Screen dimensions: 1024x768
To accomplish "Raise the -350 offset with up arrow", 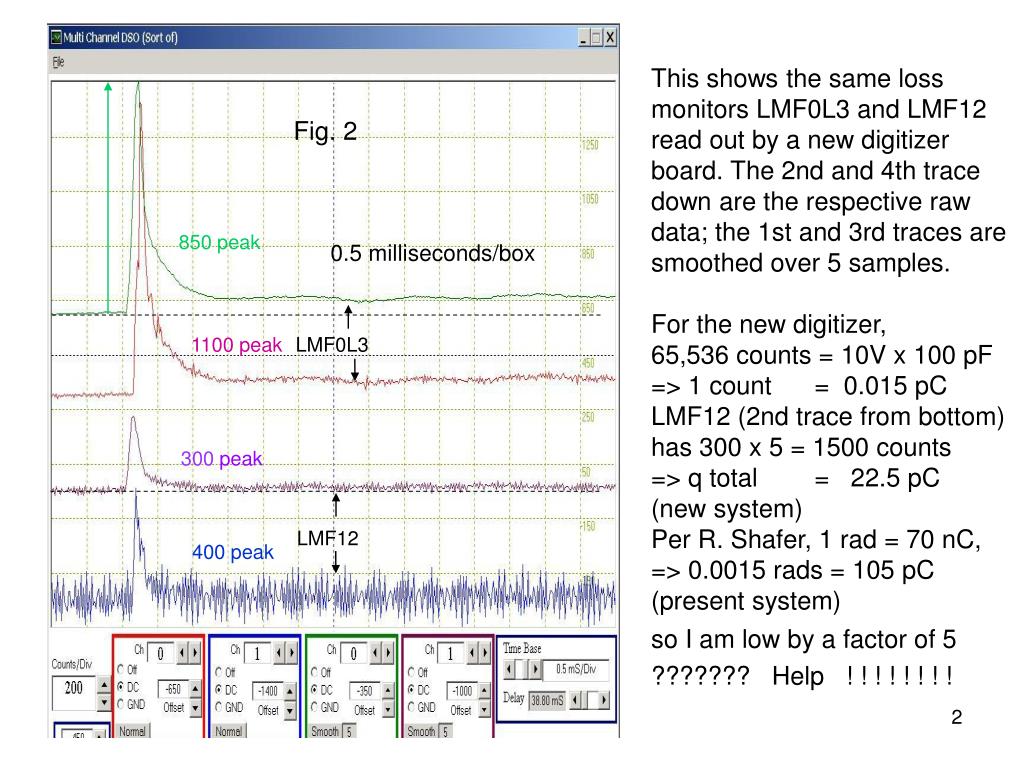I will point(388,690).
